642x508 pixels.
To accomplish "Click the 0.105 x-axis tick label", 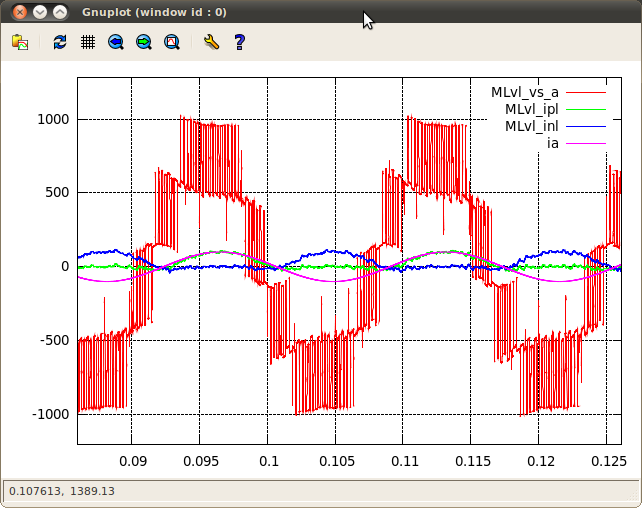I will coord(335,461).
